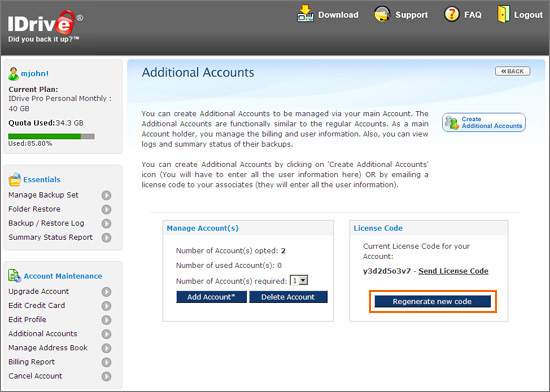Click the arrow icon next to Billing Report
The image size is (550, 392).
pyautogui.click(x=106, y=362)
